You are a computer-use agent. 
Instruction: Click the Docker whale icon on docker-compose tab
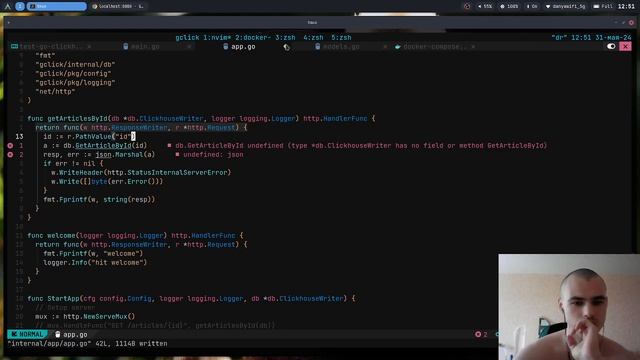[x=398, y=47]
